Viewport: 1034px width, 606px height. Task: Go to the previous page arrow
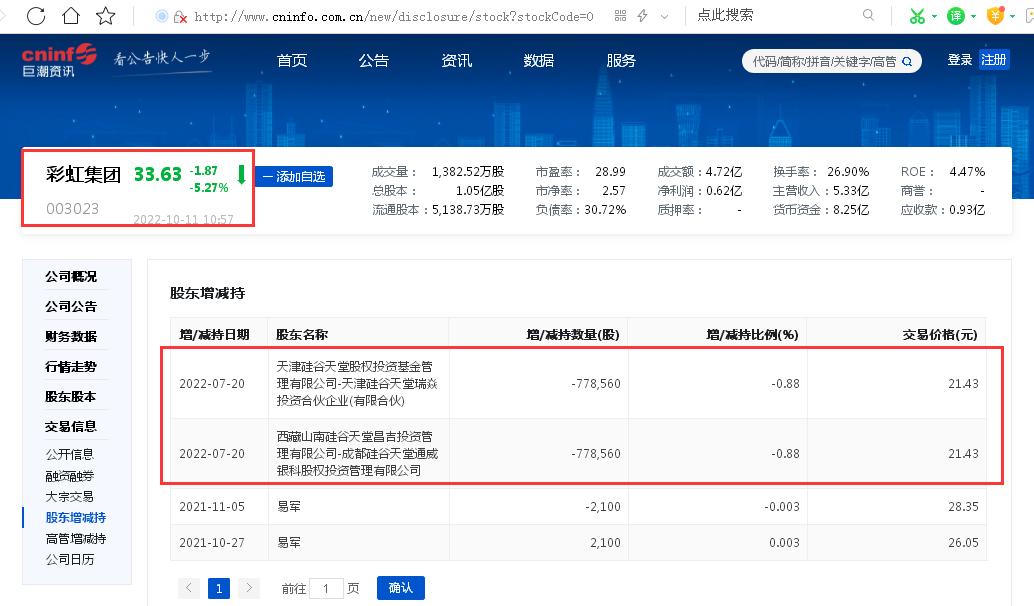[189, 588]
